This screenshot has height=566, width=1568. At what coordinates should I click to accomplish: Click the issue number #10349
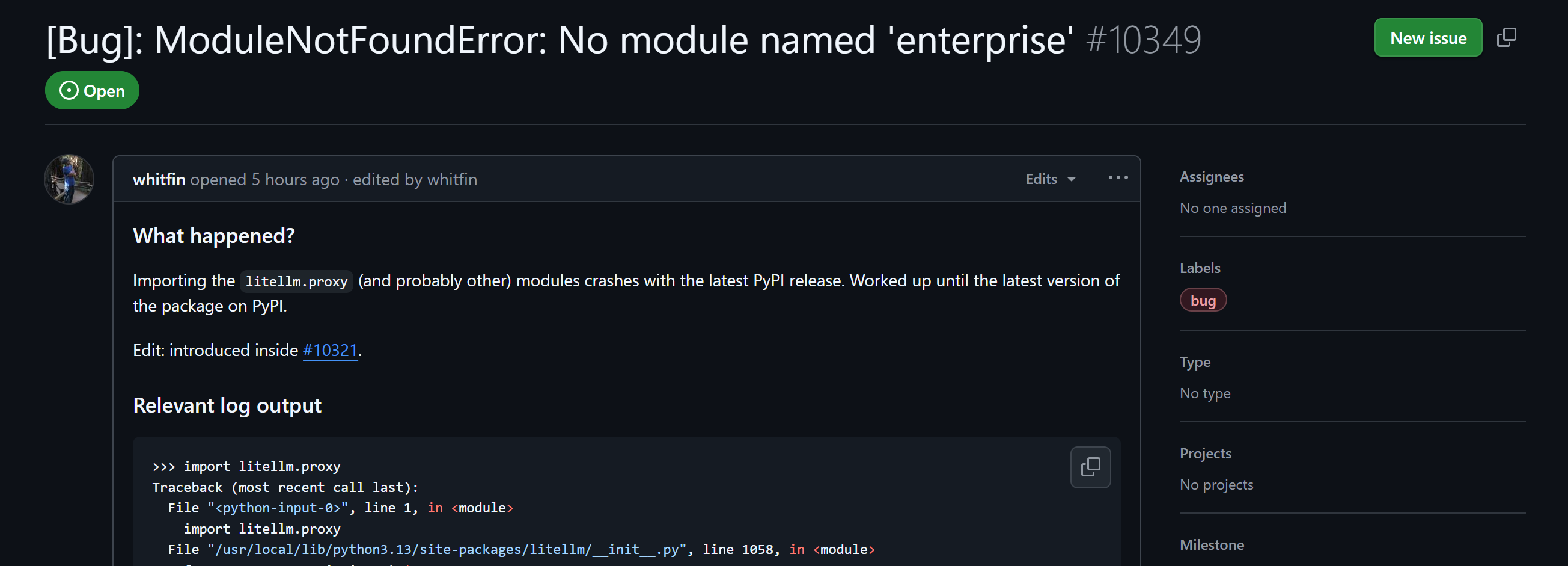pyautogui.click(x=1144, y=40)
